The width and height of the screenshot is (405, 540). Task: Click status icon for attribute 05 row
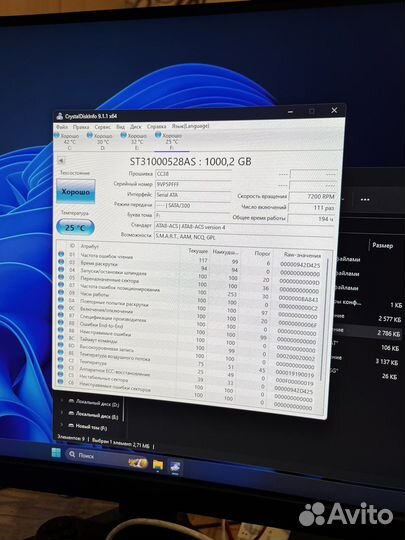click(61, 277)
